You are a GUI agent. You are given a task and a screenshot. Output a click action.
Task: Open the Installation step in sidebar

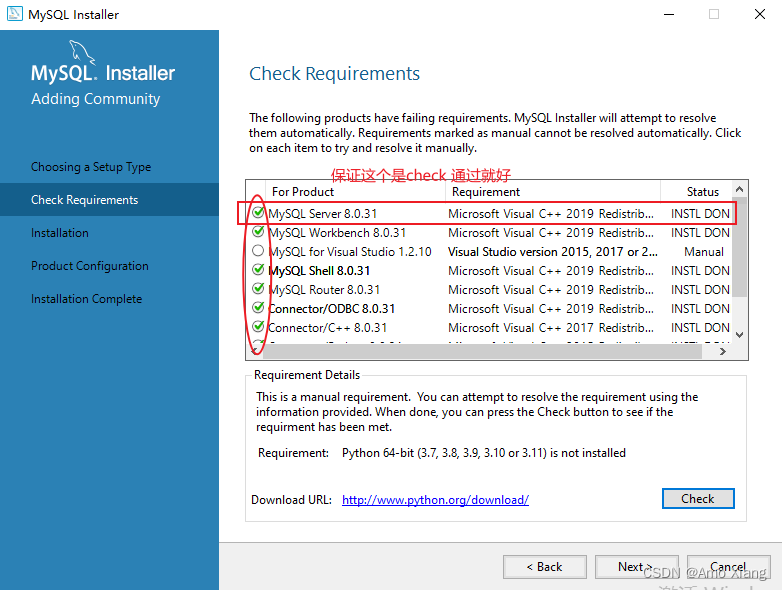click(x=60, y=233)
